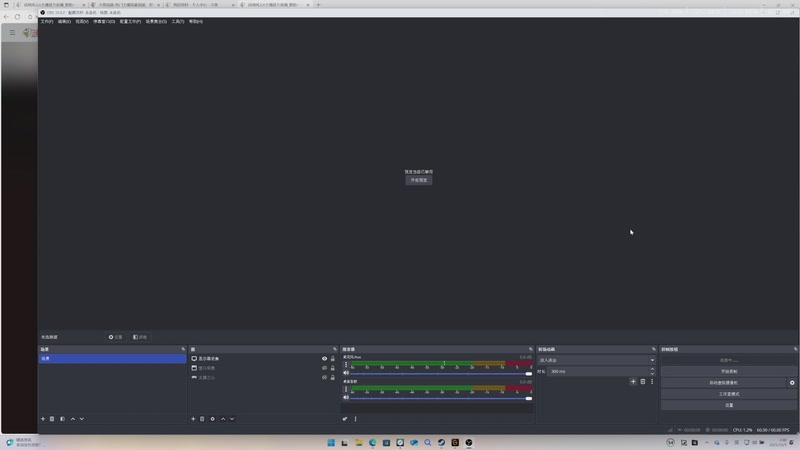
Task: Click the browser refresh button behind OBS
Action: 17,17
